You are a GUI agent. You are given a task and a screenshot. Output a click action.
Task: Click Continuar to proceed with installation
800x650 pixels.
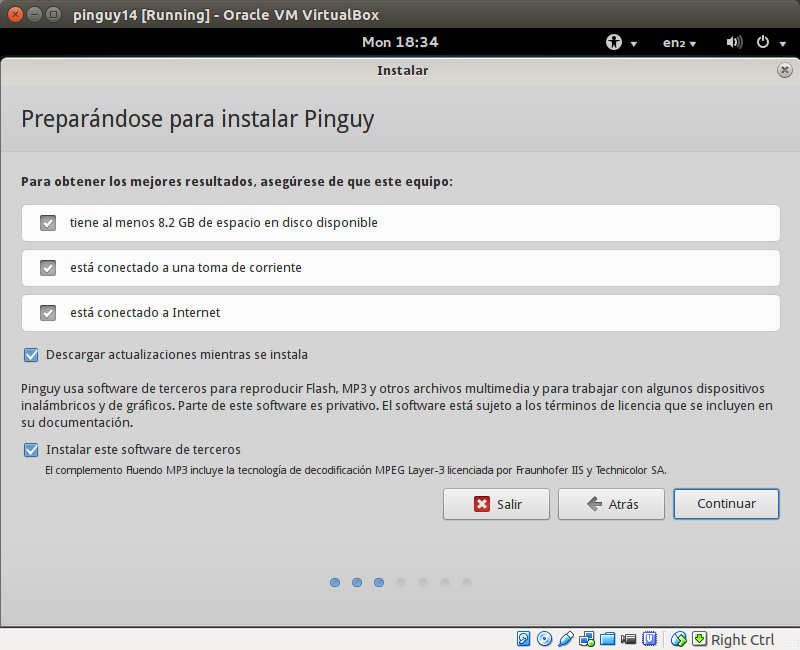(x=726, y=504)
